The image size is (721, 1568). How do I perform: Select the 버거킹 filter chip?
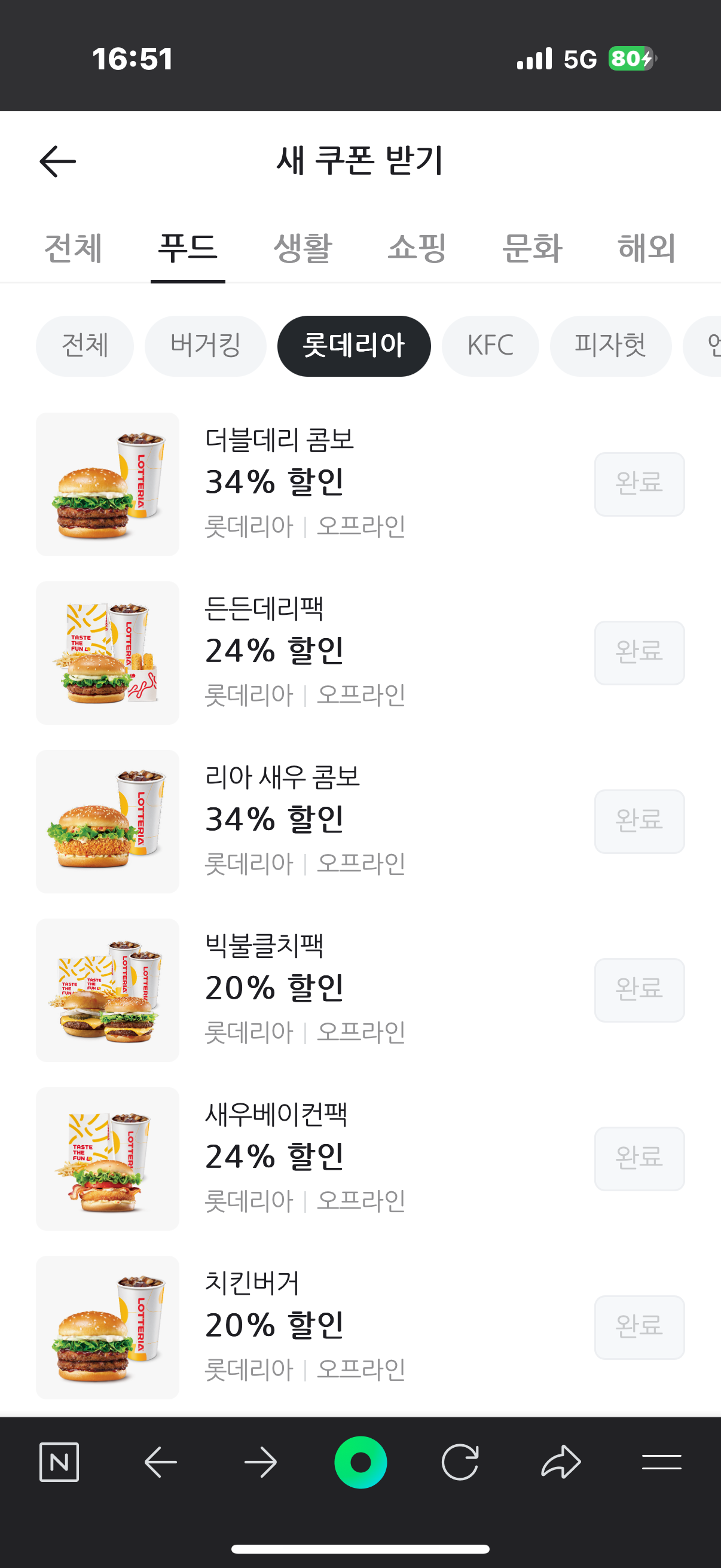(x=206, y=346)
